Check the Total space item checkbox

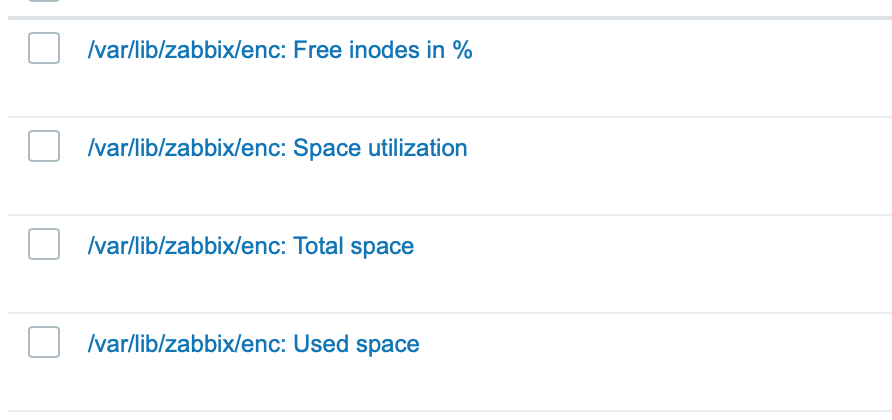[x=44, y=245]
